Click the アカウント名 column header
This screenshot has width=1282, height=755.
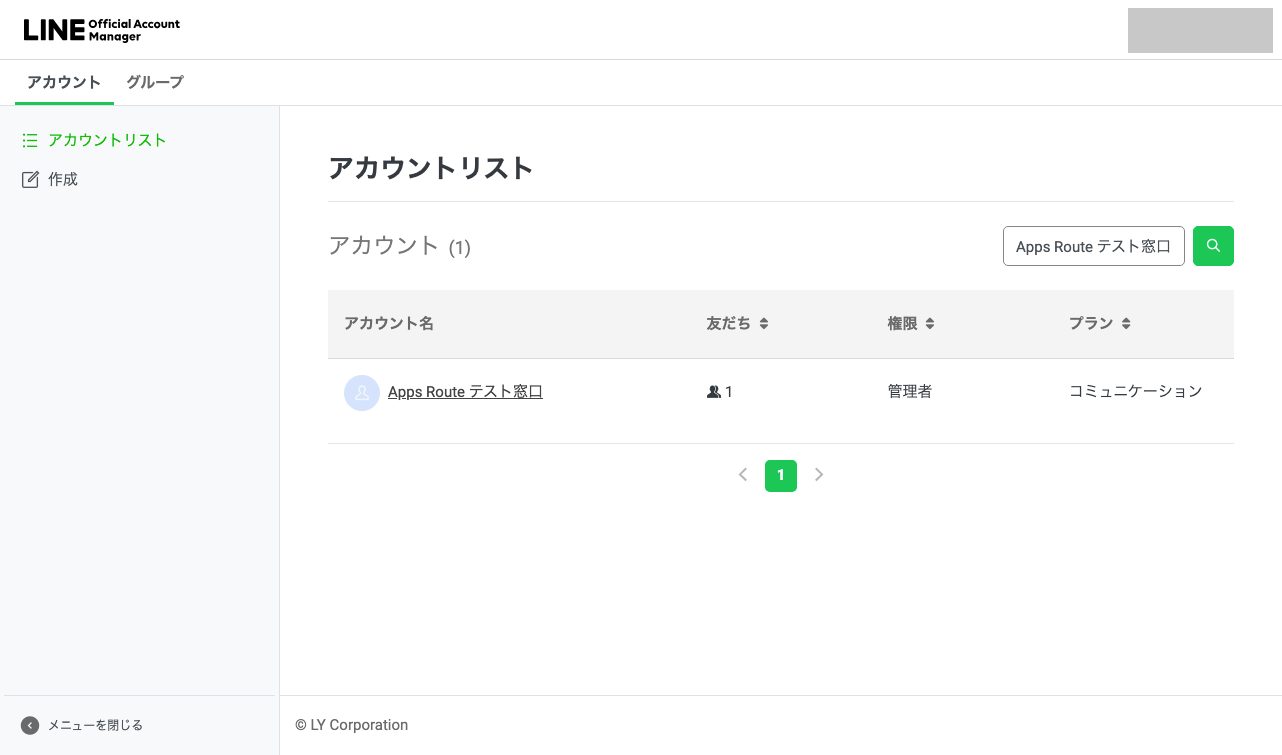(x=389, y=324)
